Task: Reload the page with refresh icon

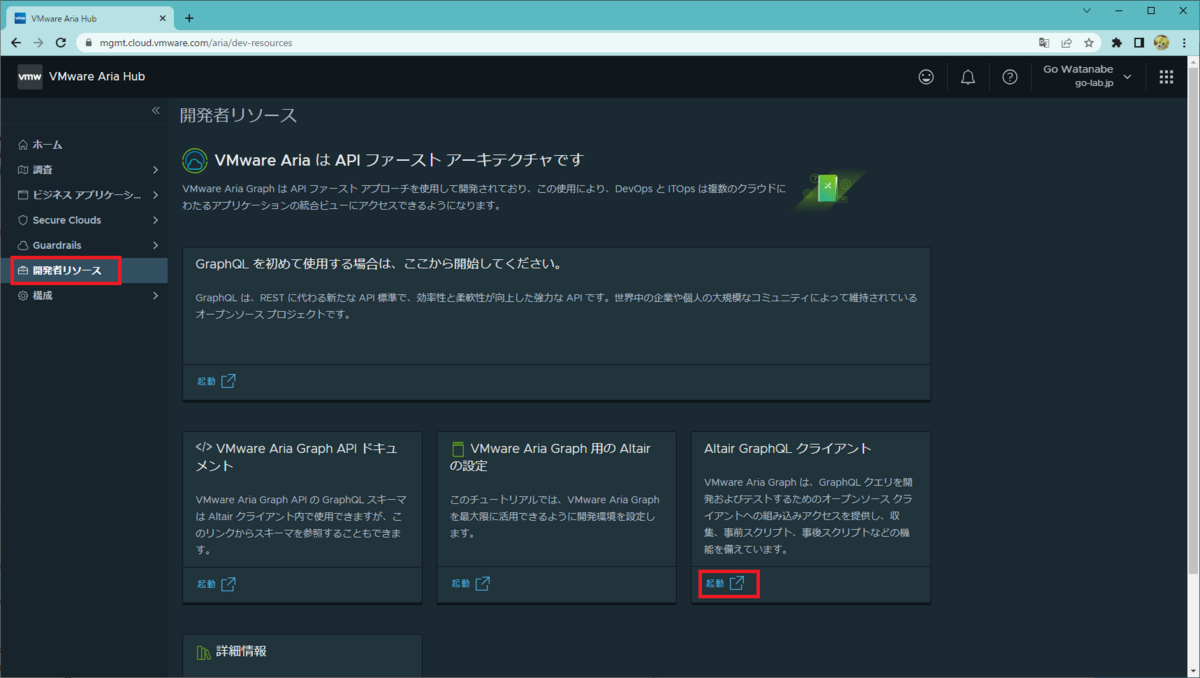Action: pos(60,43)
